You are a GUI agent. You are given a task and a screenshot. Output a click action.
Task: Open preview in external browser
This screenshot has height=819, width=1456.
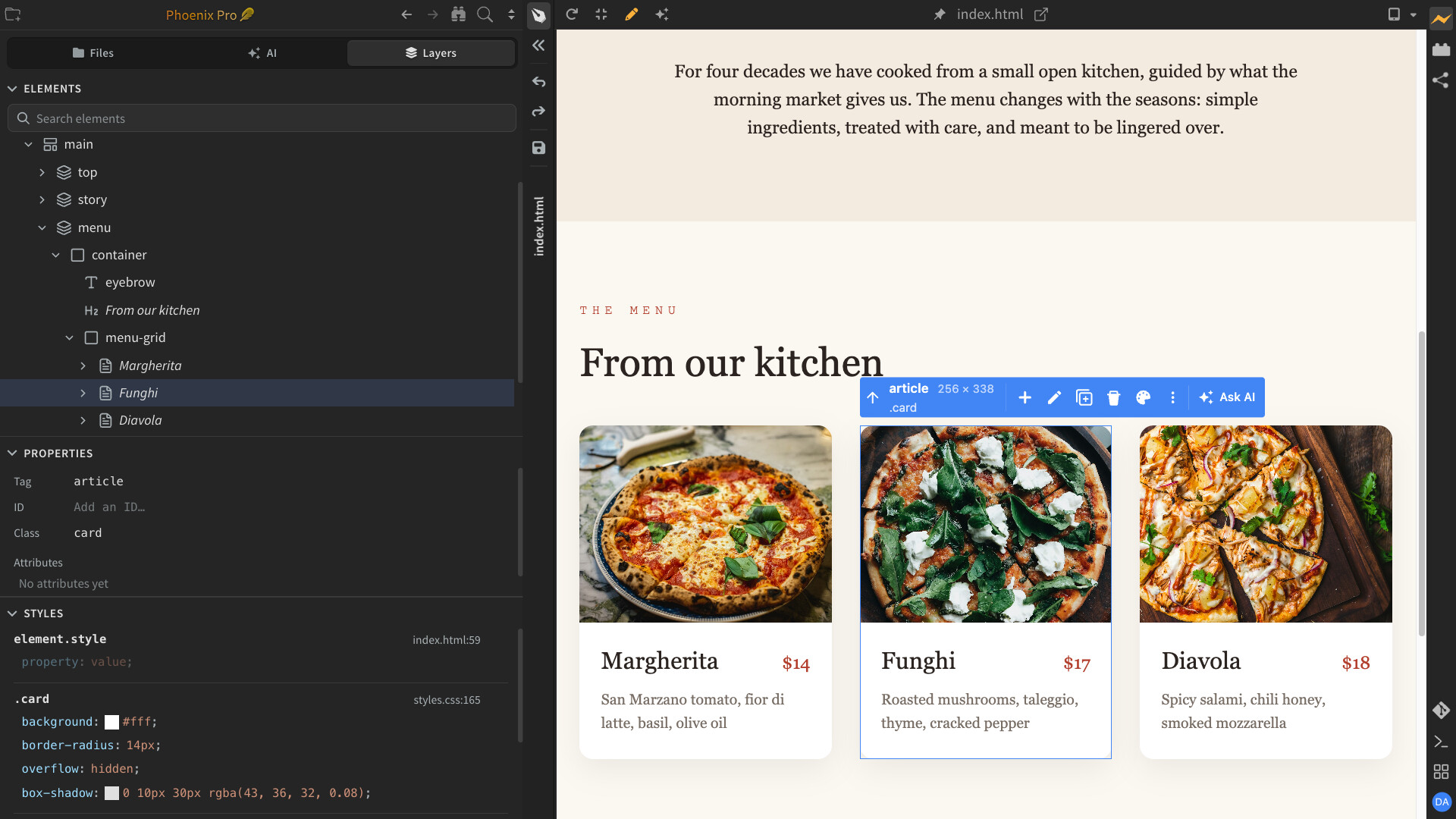[1041, 14]
